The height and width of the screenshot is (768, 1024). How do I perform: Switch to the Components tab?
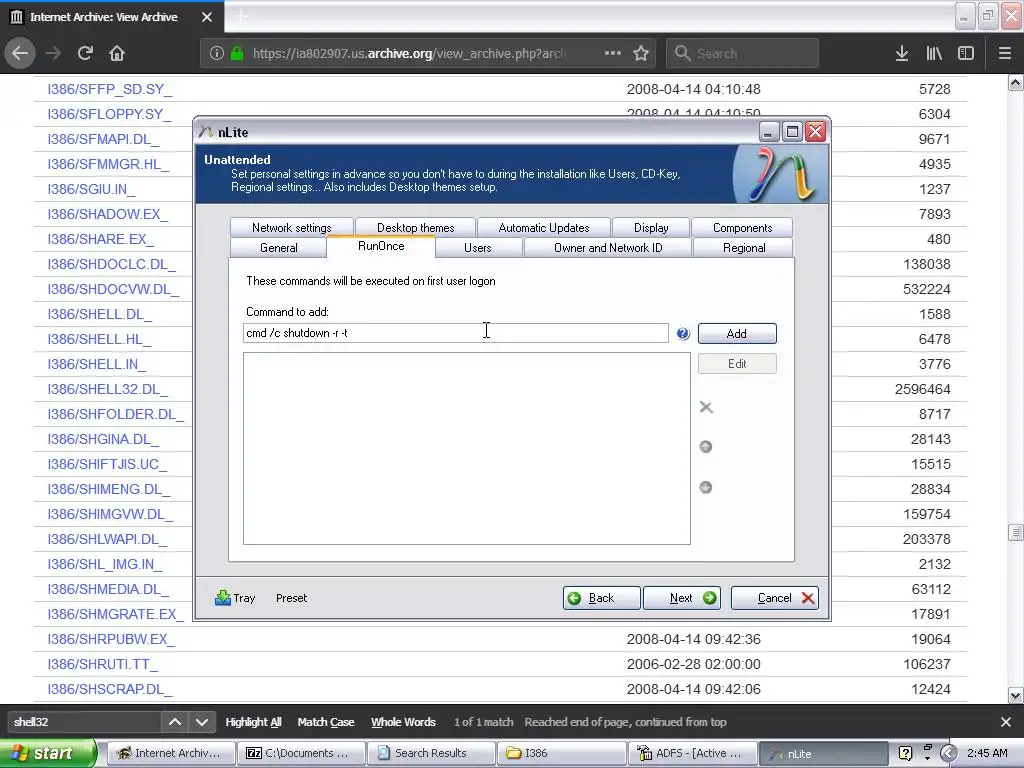click(743, 228)
